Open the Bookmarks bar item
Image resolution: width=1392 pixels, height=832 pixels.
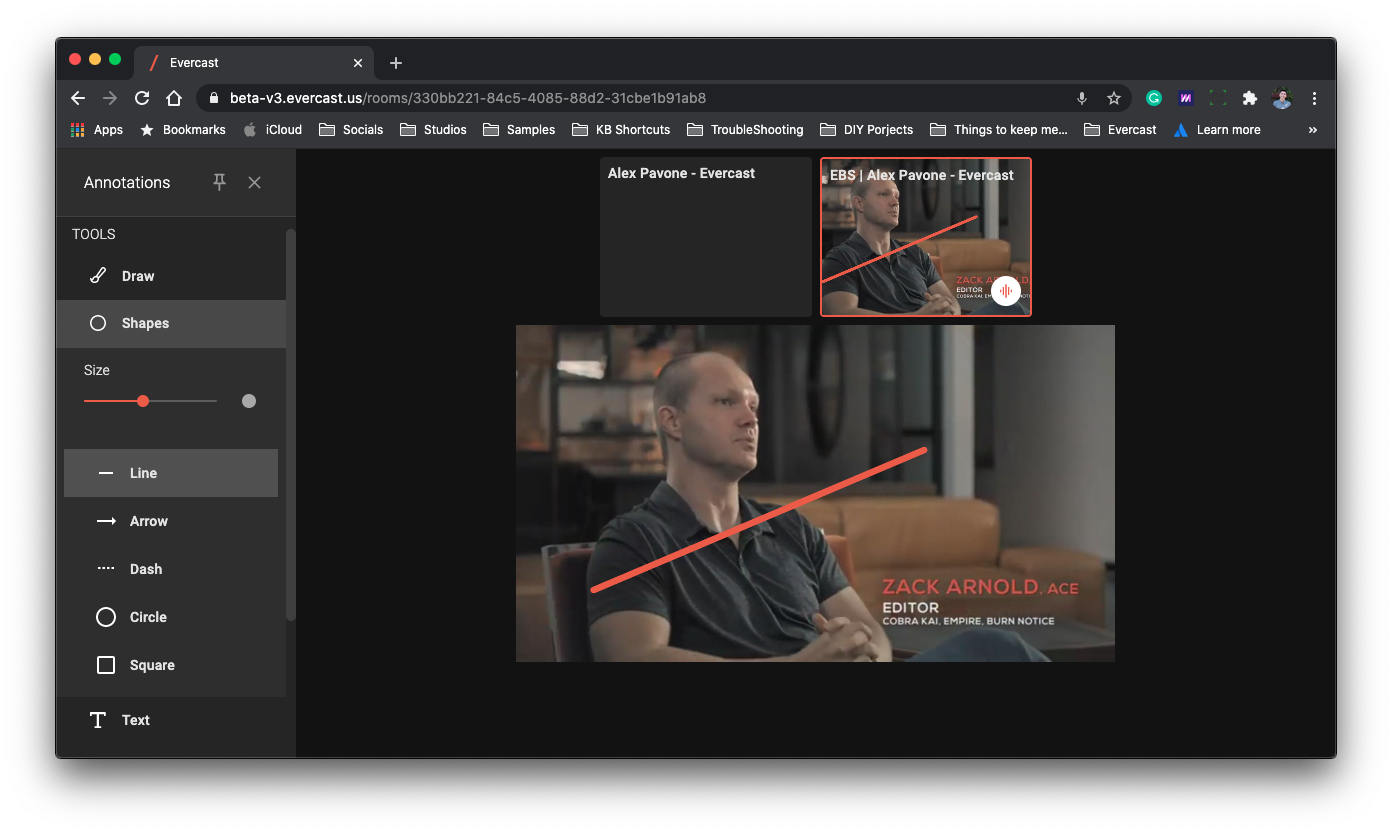183,129
